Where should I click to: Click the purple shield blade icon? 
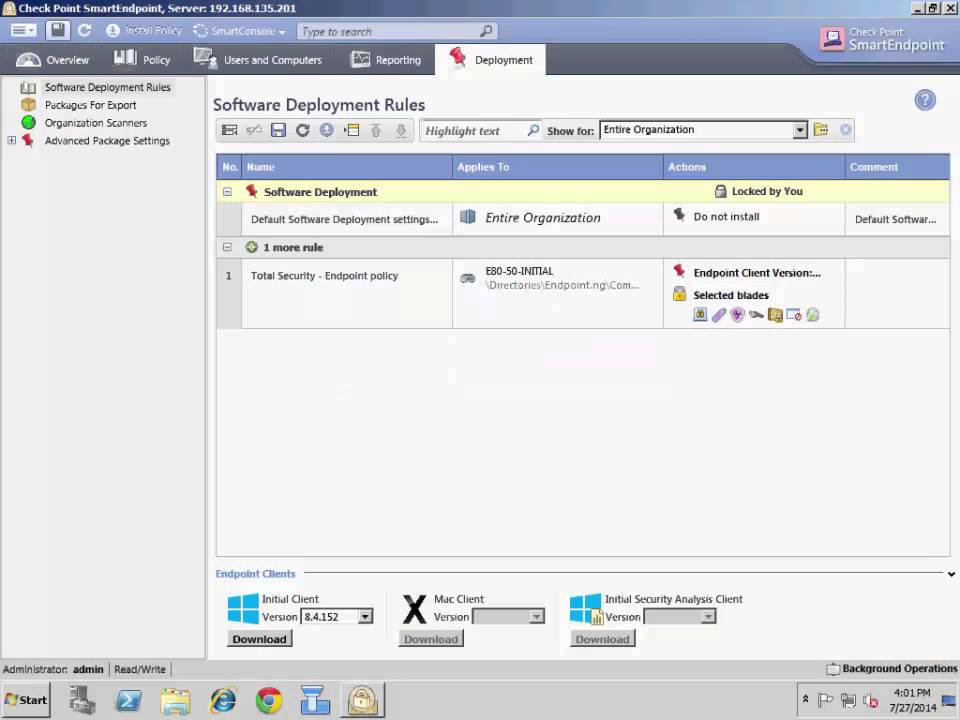click(737, 315)
